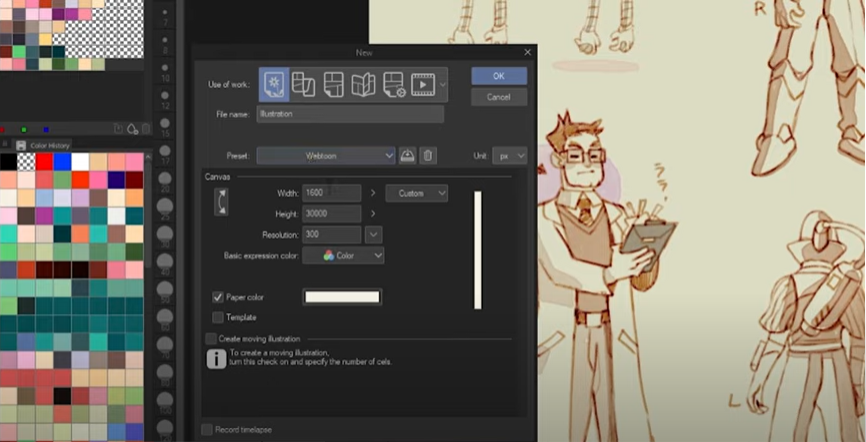The height and width of the screenshot is (442, 866).
Task: Pick the Show all comic settings icon
Action: [393, 86]
